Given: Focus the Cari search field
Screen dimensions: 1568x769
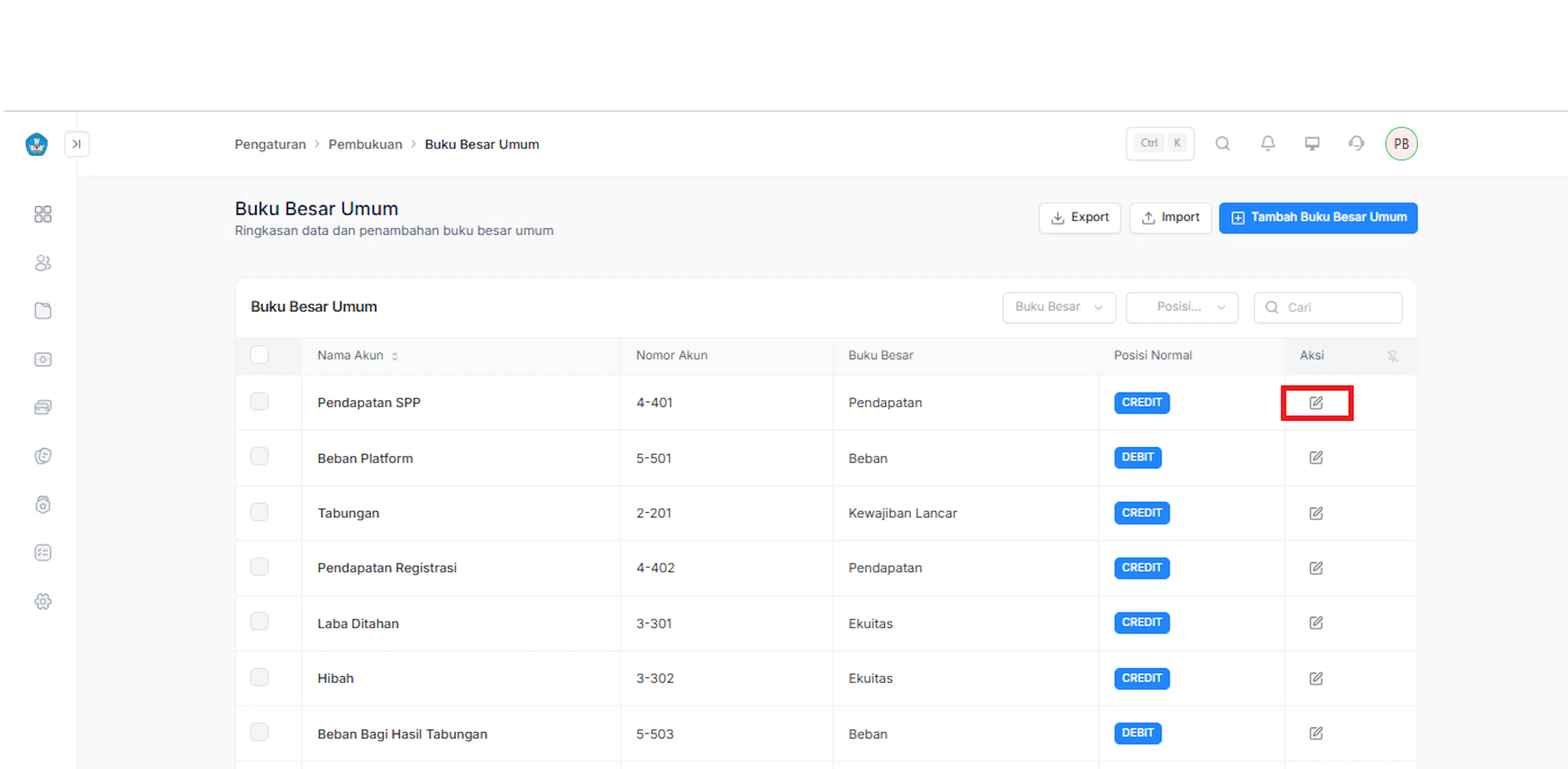Looking at the screenshot, I should pos(1327,307).
